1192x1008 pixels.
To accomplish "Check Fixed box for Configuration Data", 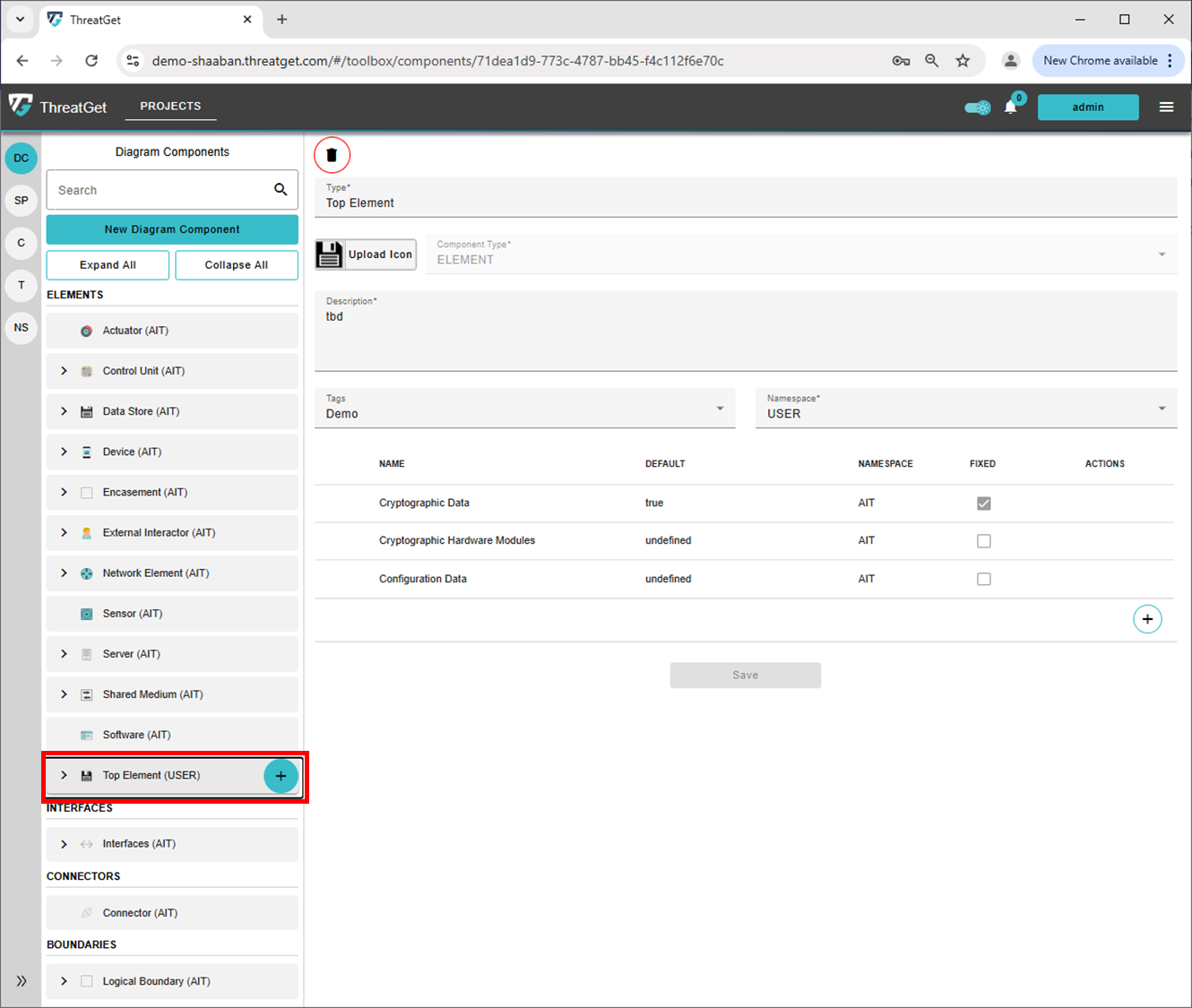I will coord(983,580).
